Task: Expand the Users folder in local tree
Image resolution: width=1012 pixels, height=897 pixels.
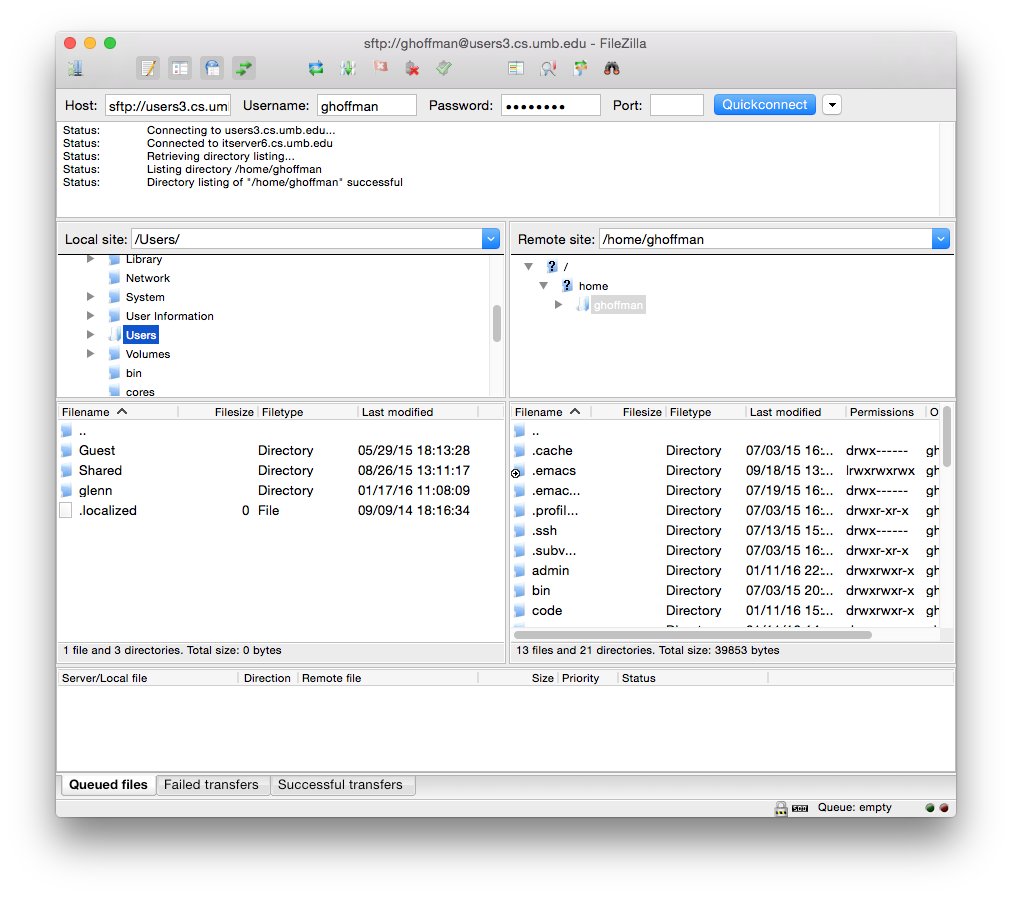Action: (90, 335)
